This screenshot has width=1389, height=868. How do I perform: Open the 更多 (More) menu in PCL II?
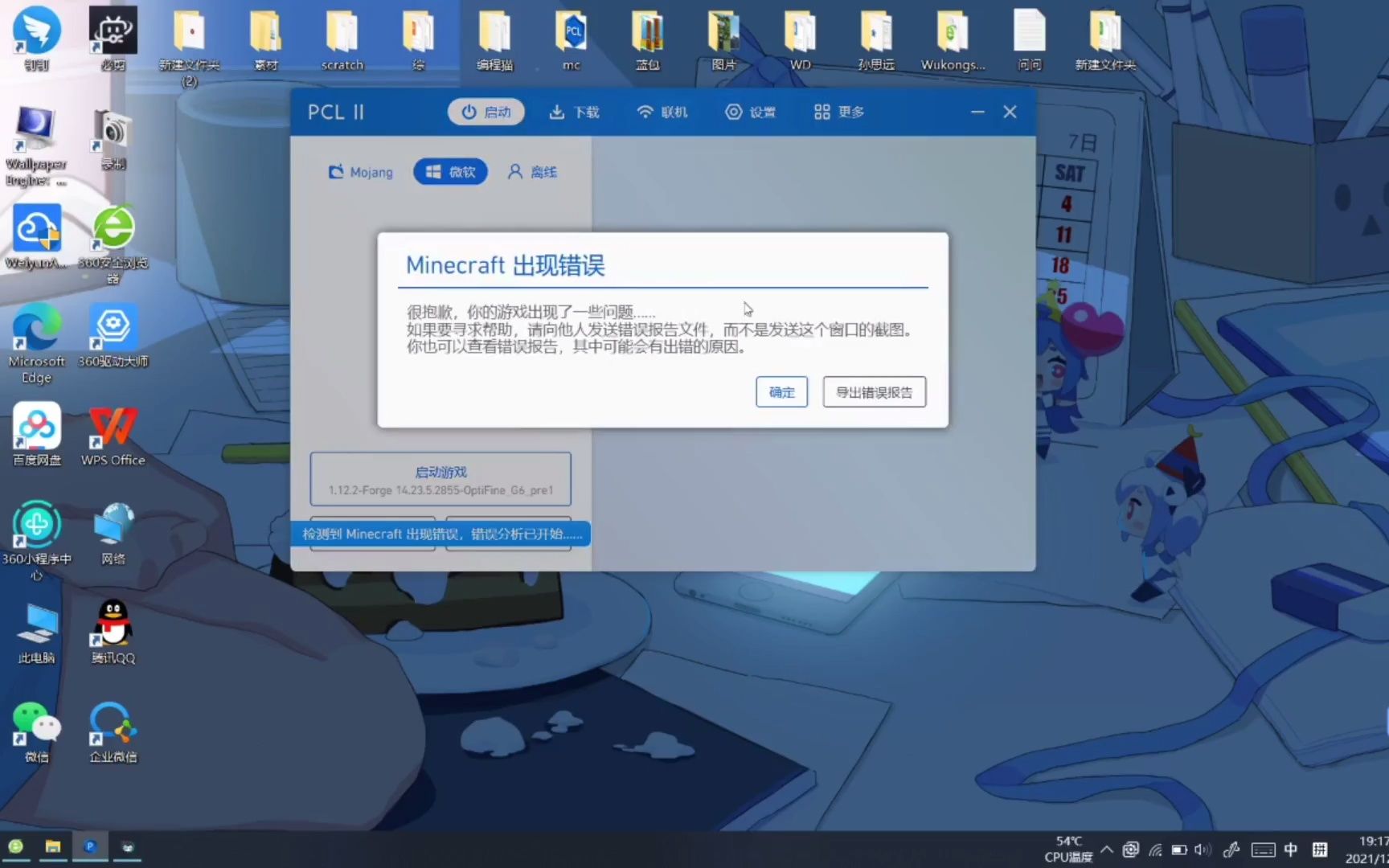tap(838, 112)
